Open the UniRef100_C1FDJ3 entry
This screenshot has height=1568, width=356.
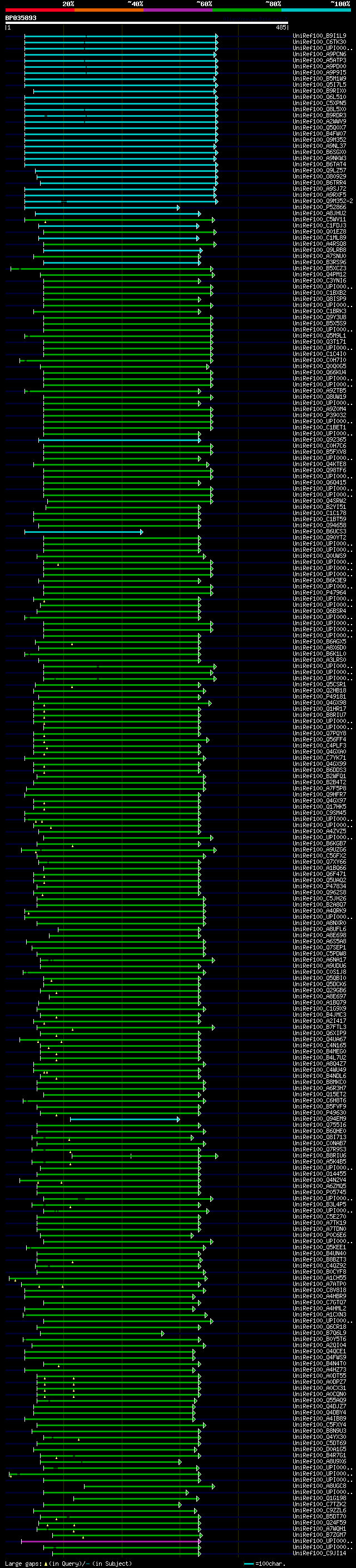tap(319, 226)
